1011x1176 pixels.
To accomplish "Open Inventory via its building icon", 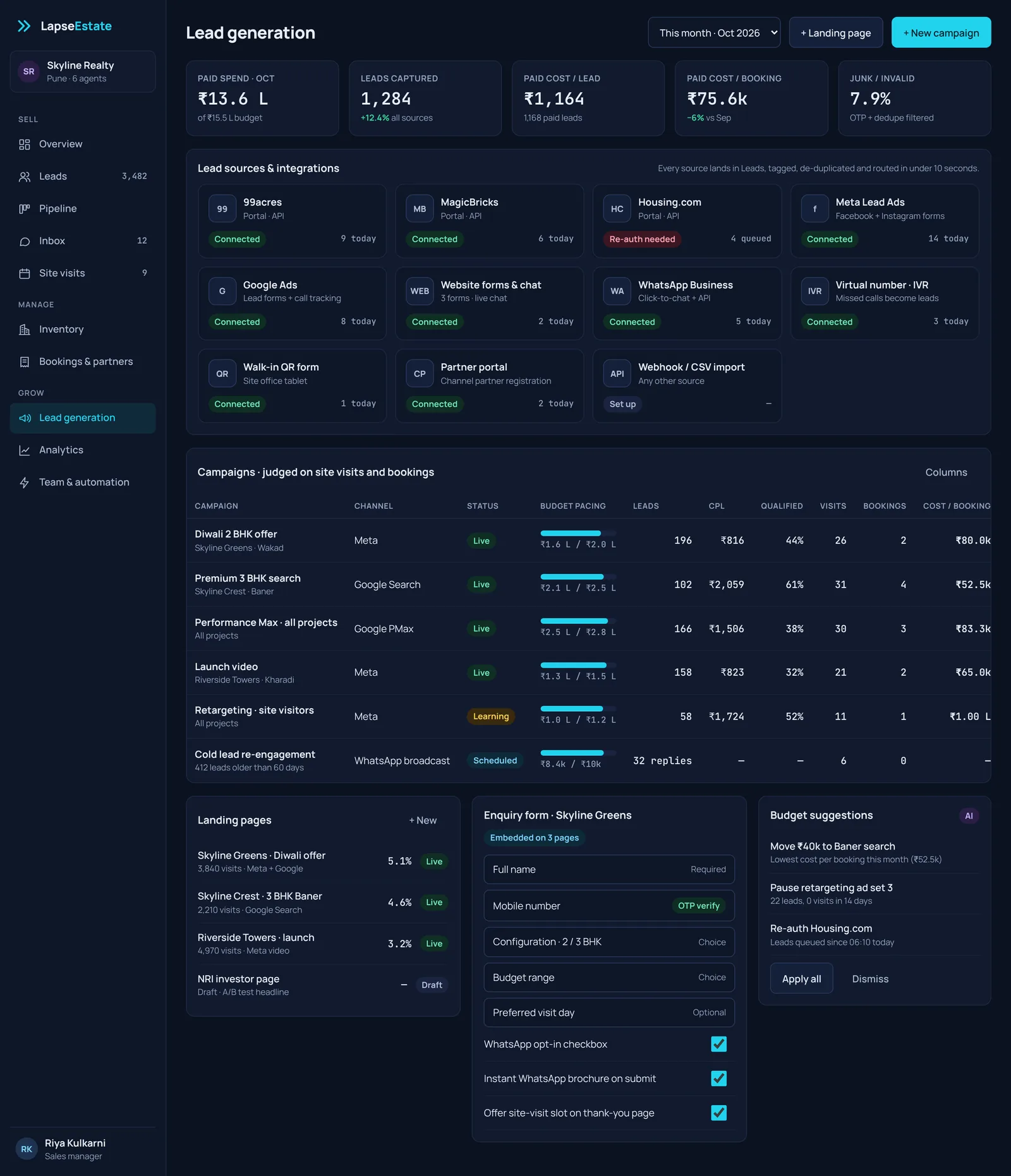I will (25, 330).
